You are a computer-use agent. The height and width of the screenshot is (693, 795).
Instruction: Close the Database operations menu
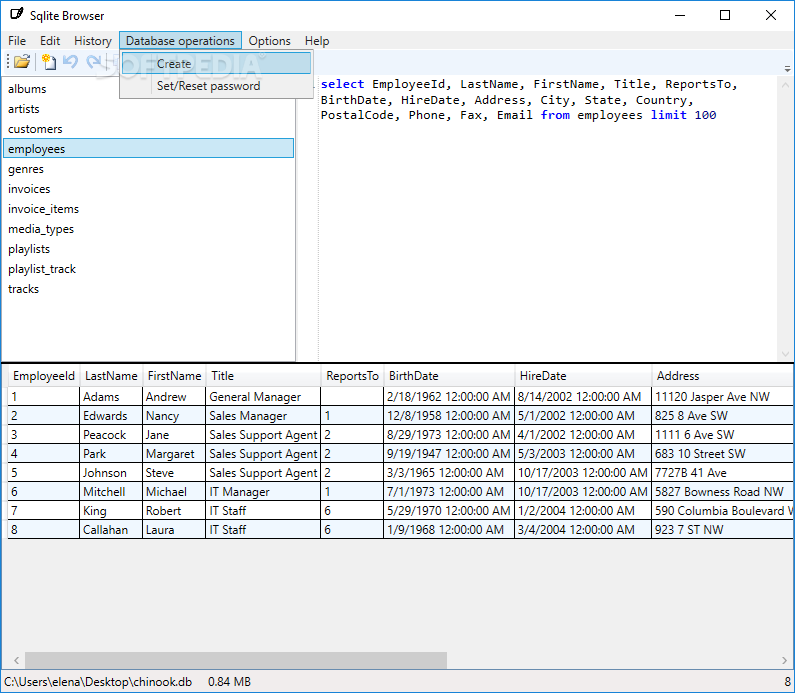(180, 41)
